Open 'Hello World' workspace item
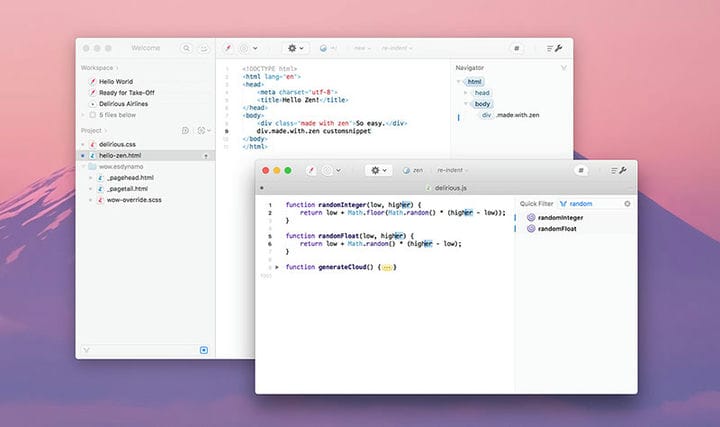 point(116,81)
